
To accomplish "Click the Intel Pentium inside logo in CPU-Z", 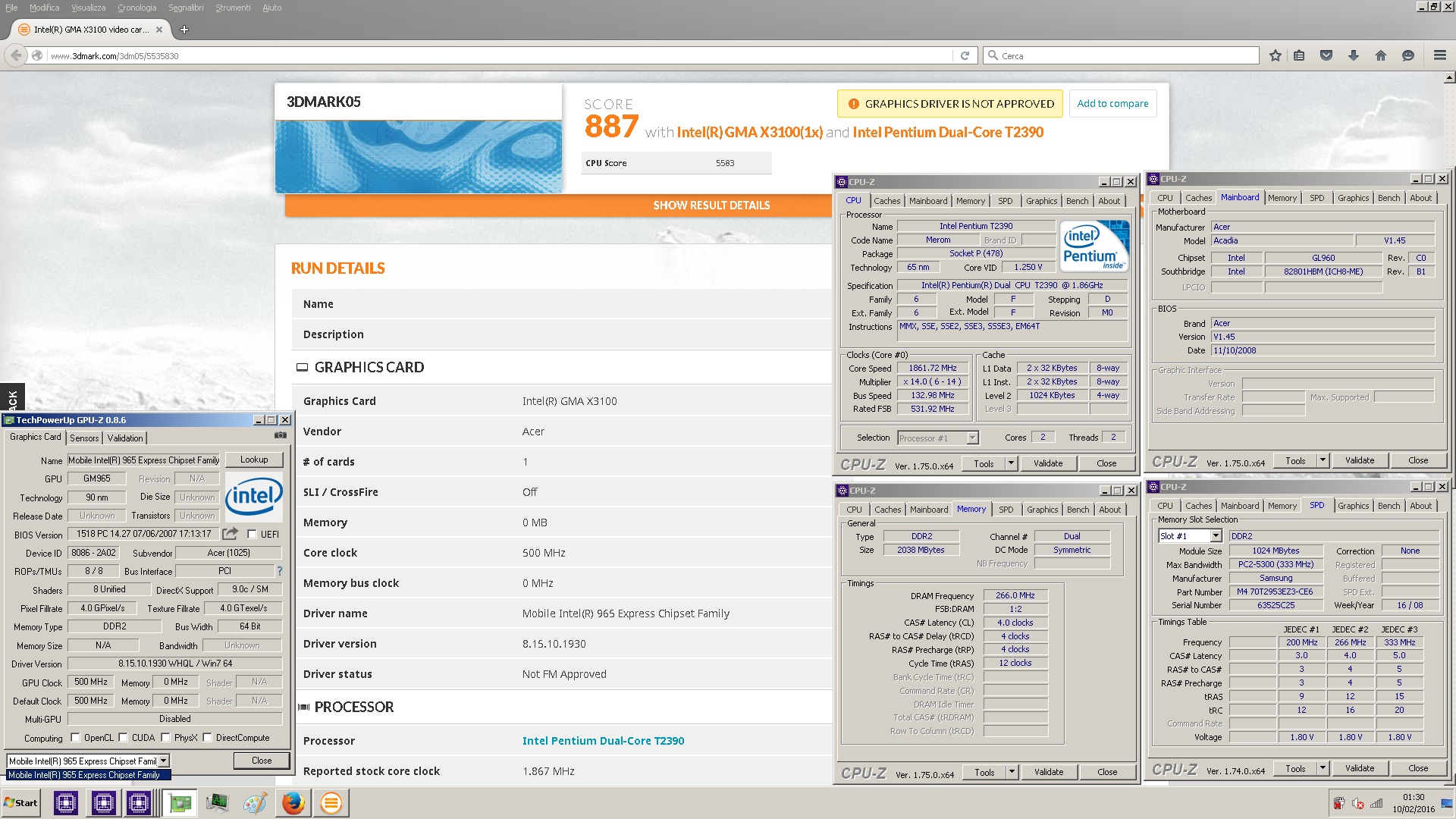I will [1094, 246].
